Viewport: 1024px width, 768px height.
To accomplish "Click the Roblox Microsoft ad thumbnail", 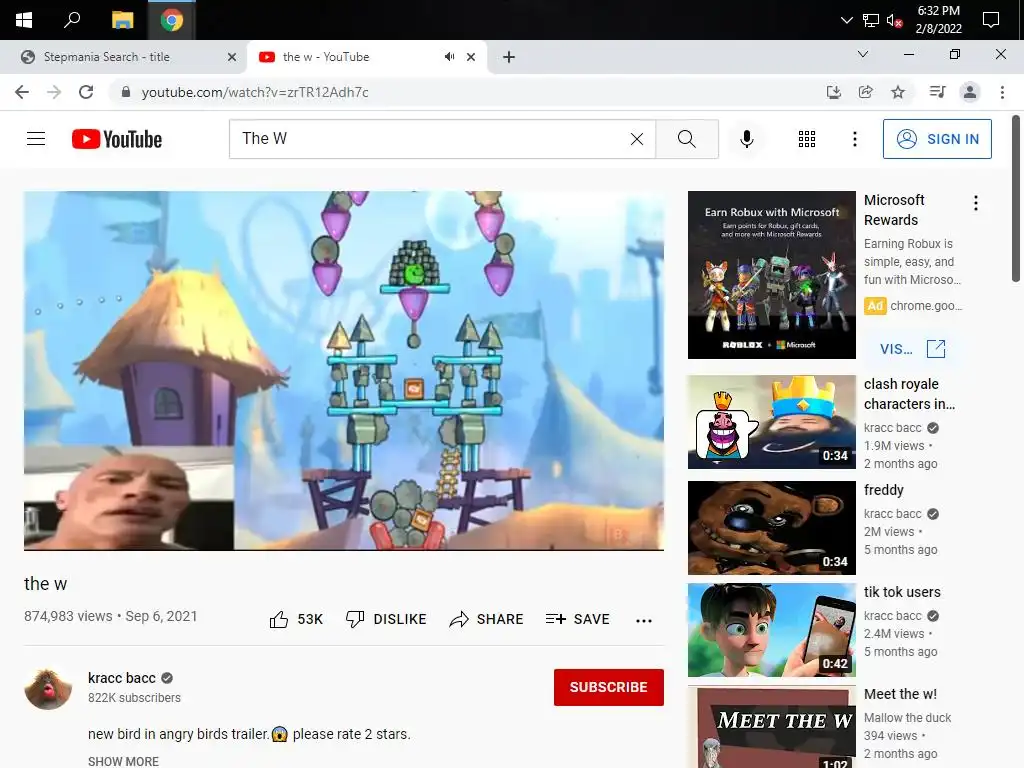I will tap(771, 275).
